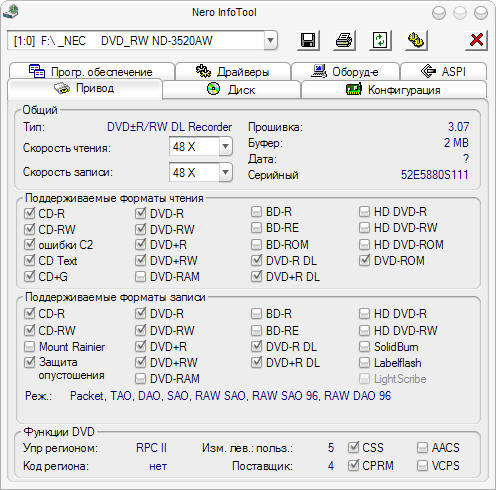Toggle CD+G checkbox
The width and height of the screenshot is (496, 490).
pyautogui.click(x=30, y=276)
